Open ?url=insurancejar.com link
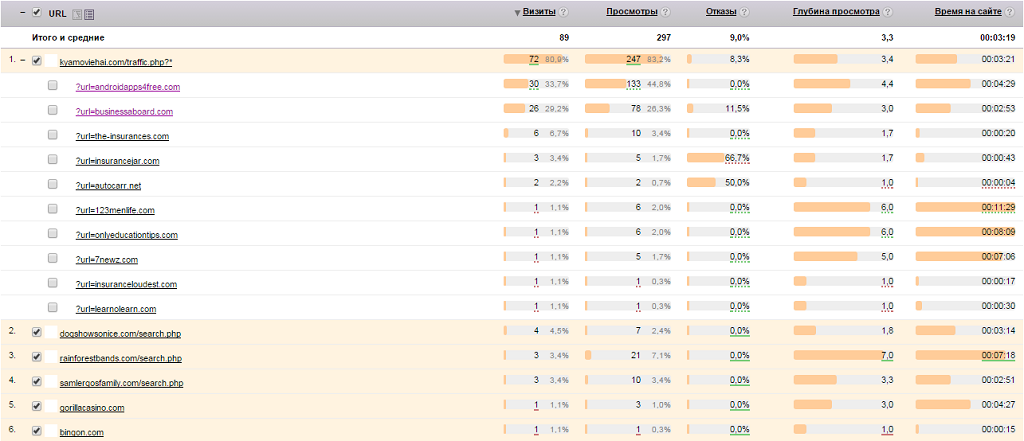This screenshot has height=441, width=1024. [x=118, y=161]
